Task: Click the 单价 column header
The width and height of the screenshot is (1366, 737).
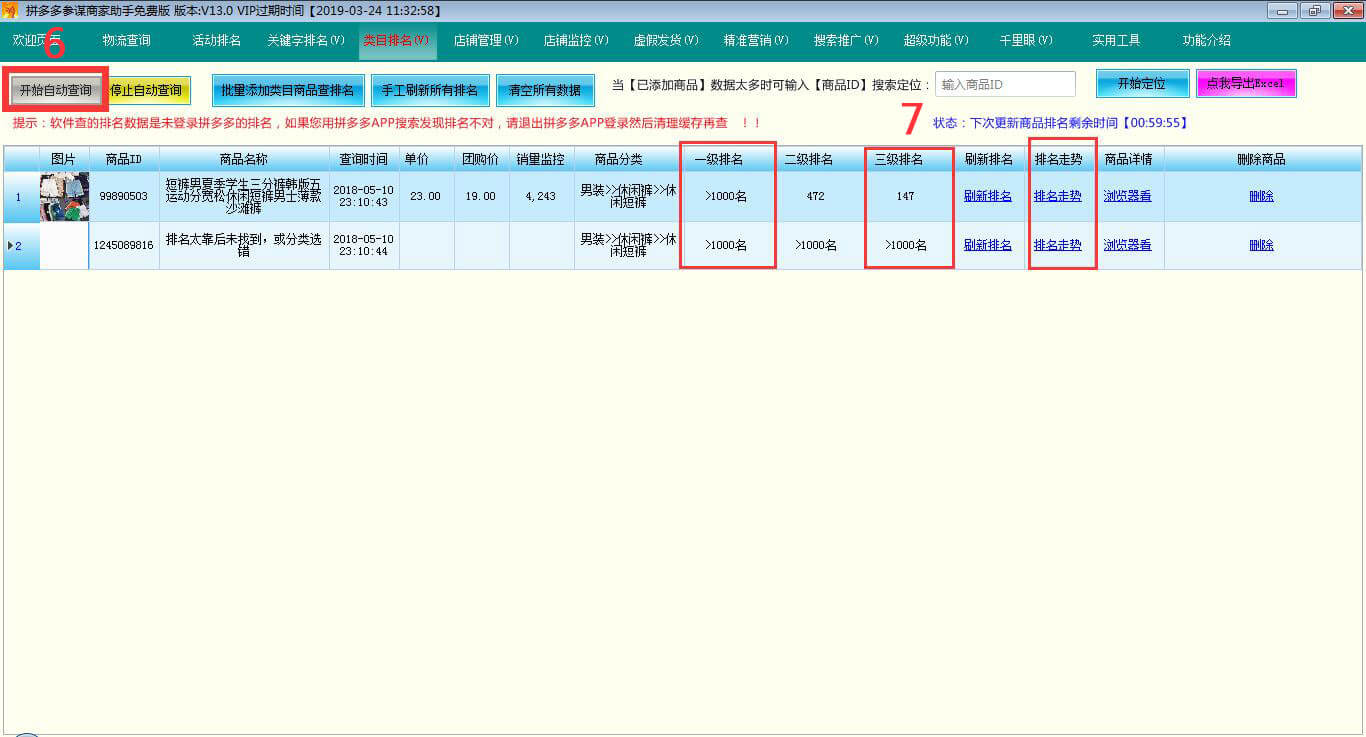Action: [426, 159]
